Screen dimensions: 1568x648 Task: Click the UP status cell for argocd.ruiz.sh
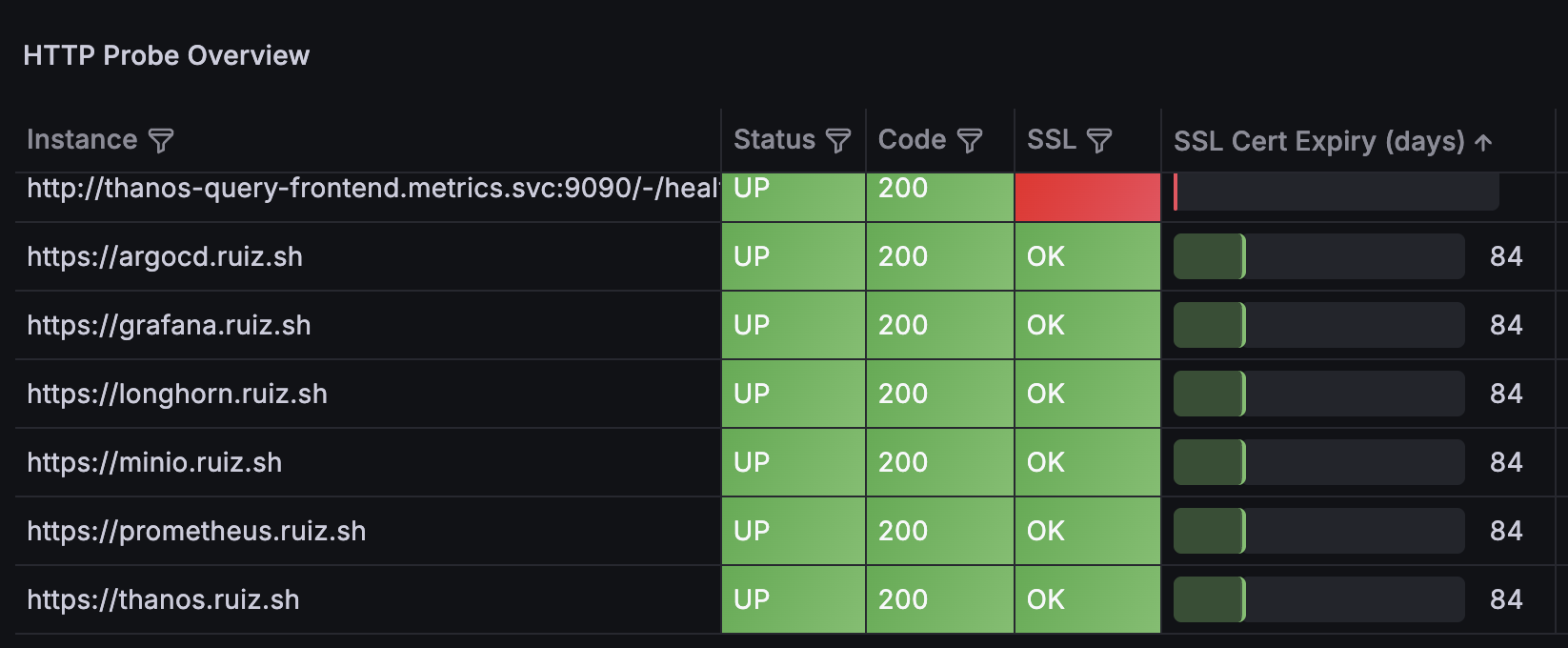click(793, 256)
